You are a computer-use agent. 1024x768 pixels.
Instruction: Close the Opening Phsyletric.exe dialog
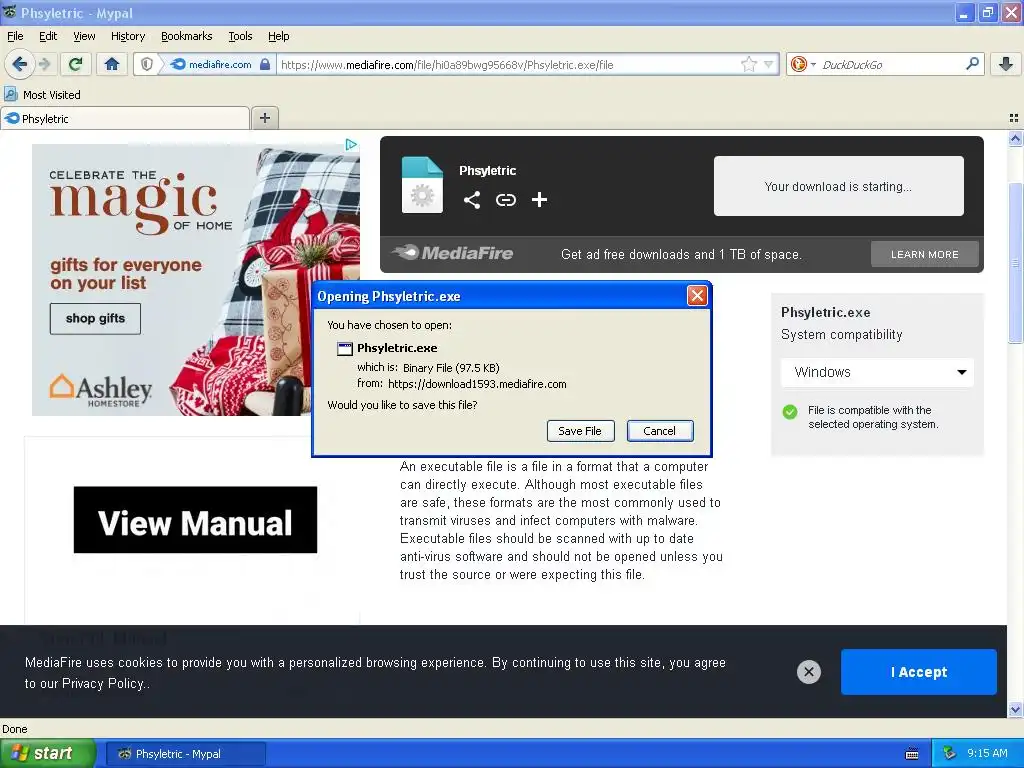click(697, 296)
